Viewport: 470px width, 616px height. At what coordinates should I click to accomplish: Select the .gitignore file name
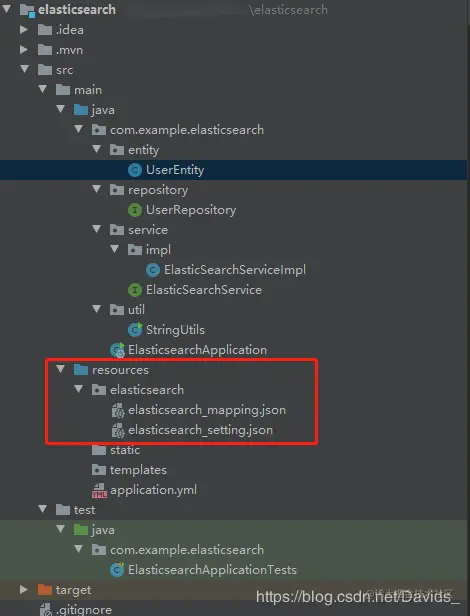tap(84, 610)
